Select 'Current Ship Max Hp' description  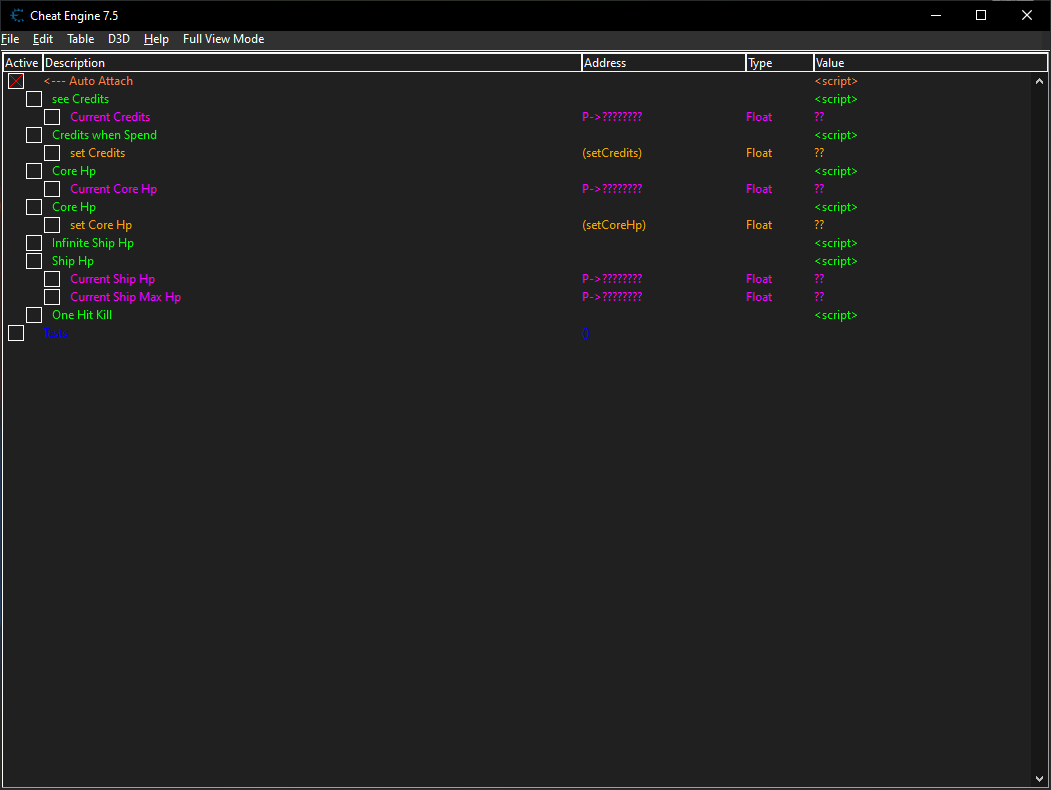(125, 298)
